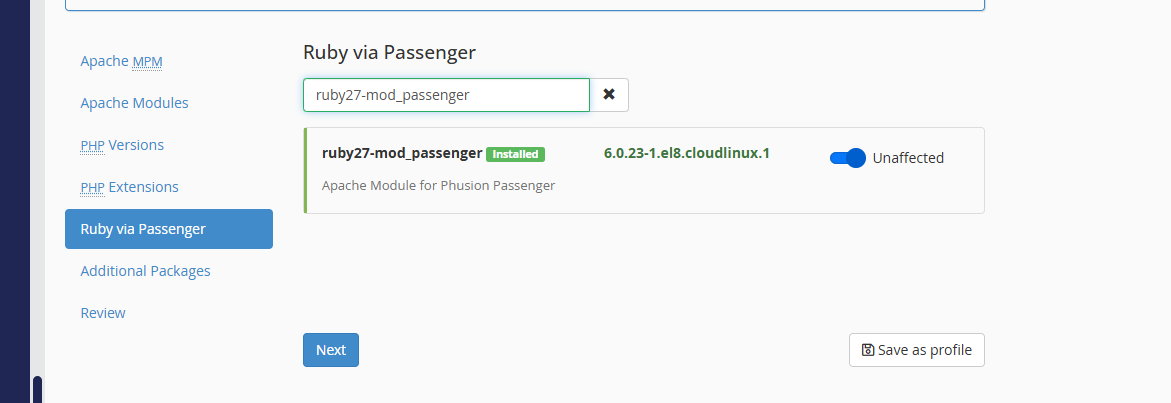Click the ruby27-mod_passenger package name
Viewport: 1171px width, 403px height.
pyautogui.click(x=402, y=153)
